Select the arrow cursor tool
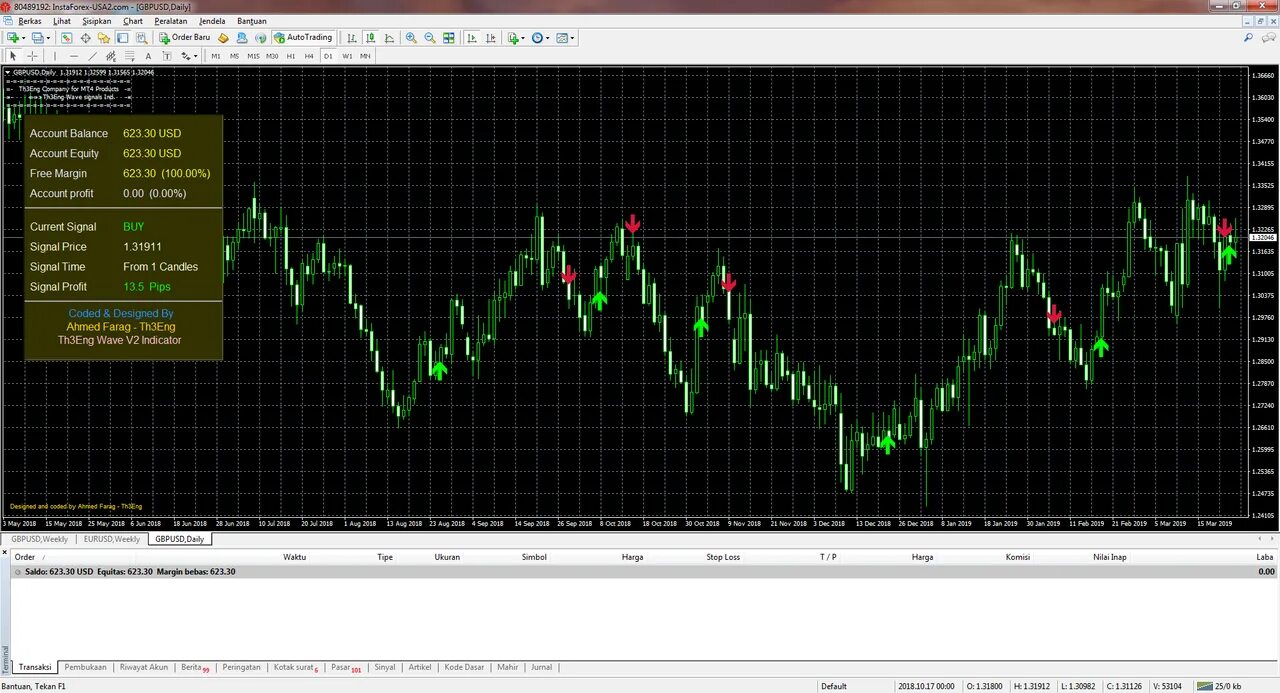The image size is (1280, 693). pos(13,56)
